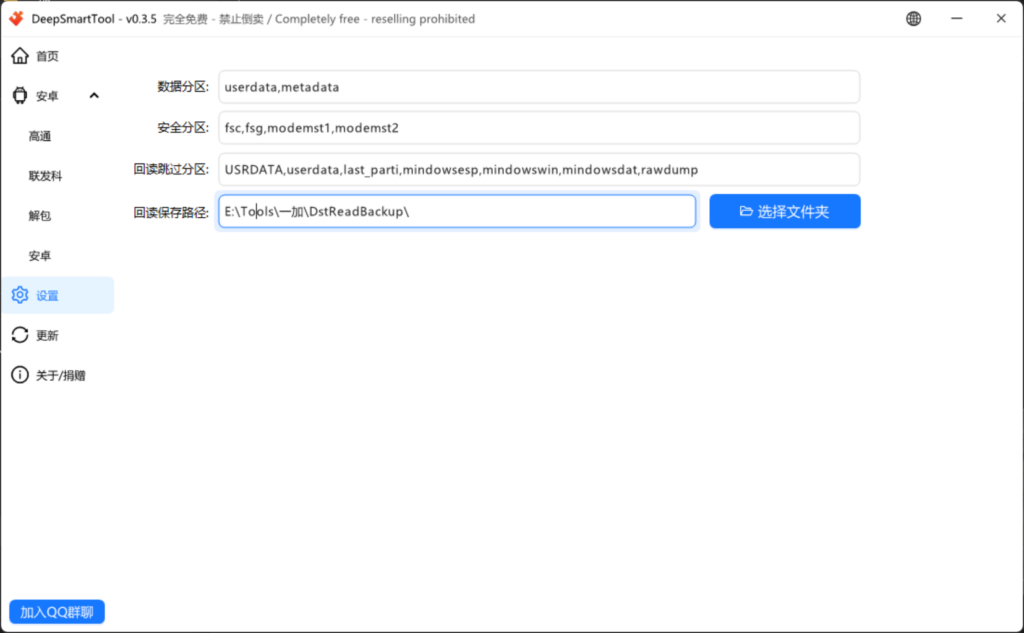Focus the 数据分区 input field
The height and width of the screenshot is (633, 1024).
pos(538,87)
